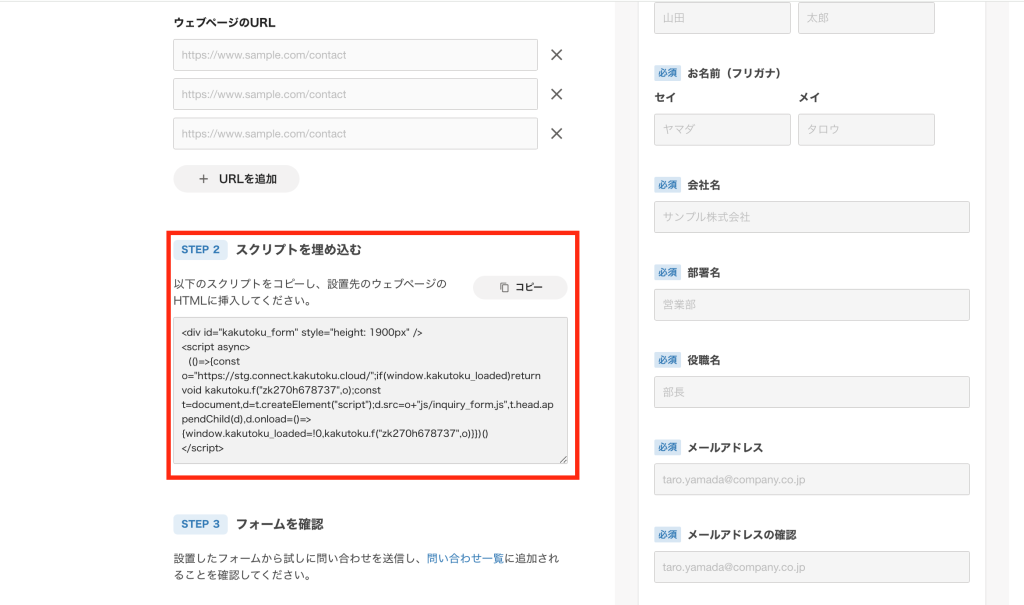The width and height of the screenshot is (1024, 605).
Task: Focus the 会社名 input field
Action: pyautogui.click(x=811, y=217)
